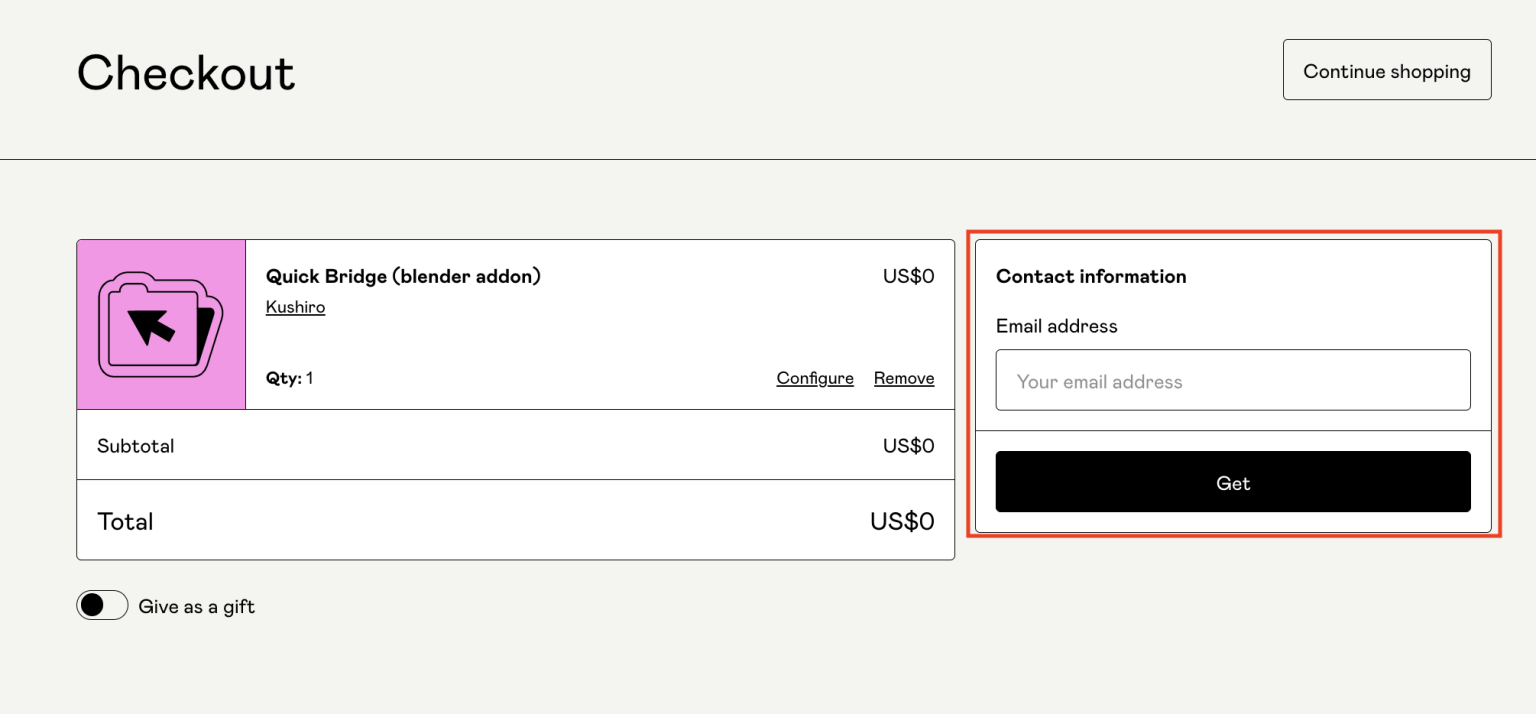Visit the Kushiro seller link
This screenshot has height=714, width=1536.
tap(295, 307)
